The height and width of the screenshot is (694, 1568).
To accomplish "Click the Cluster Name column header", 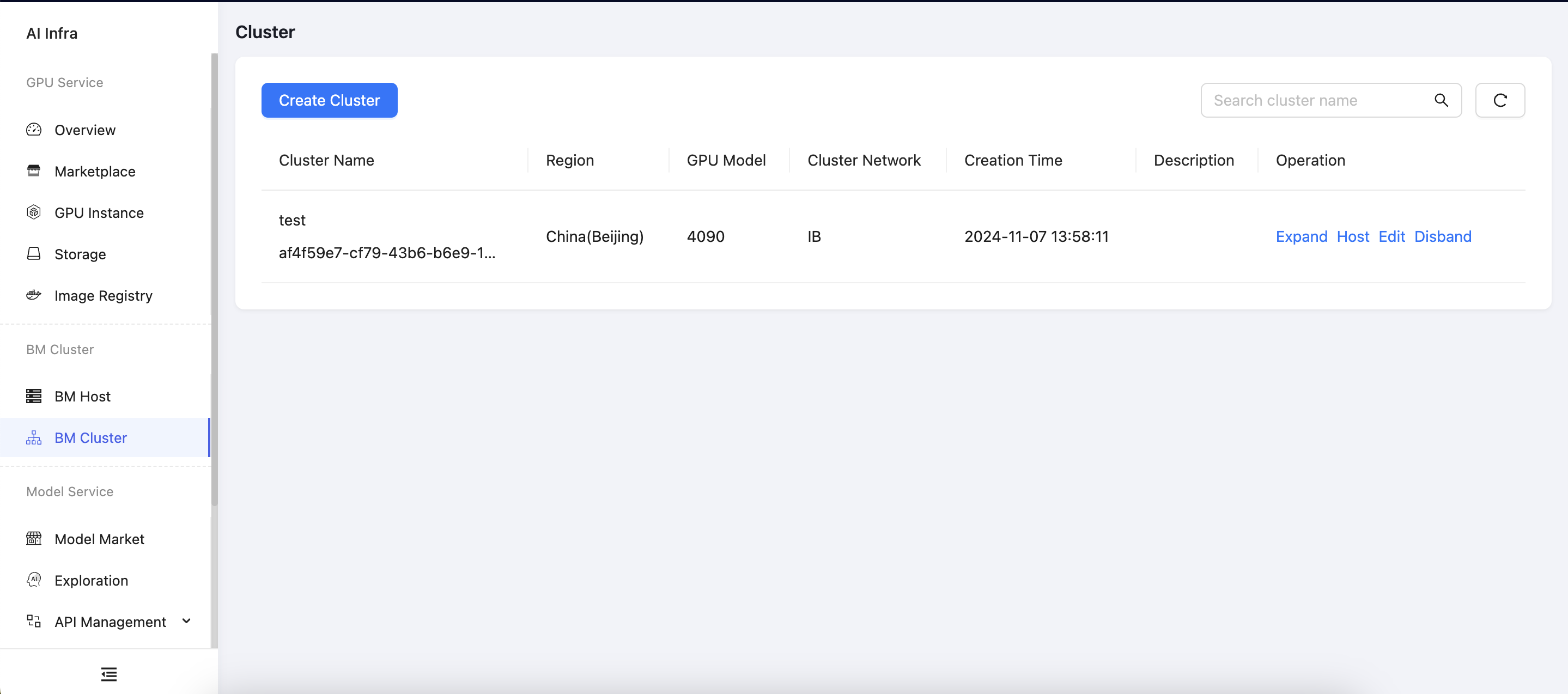I will click(326, 160).
